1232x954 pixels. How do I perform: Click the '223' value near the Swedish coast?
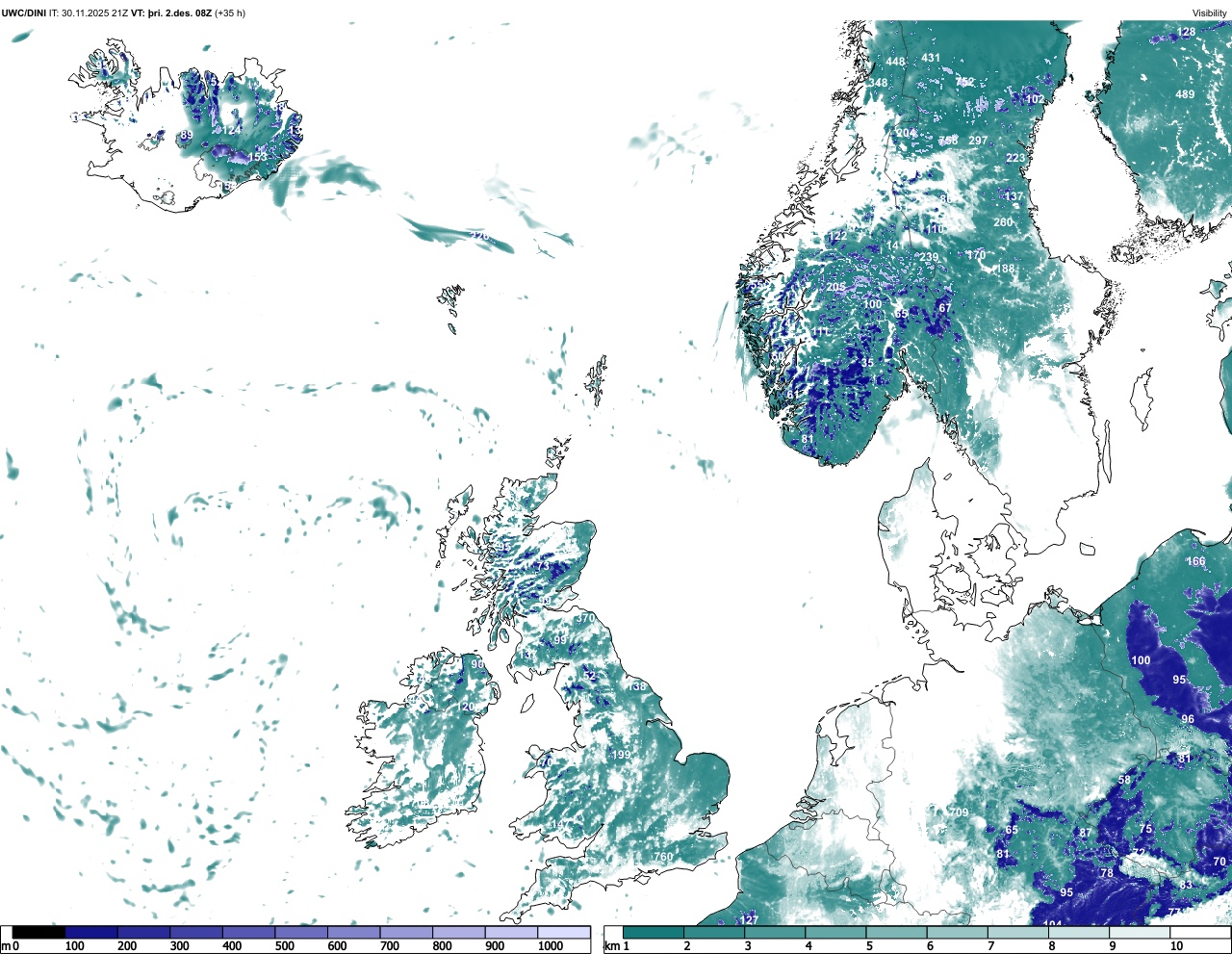point(1015,158)
